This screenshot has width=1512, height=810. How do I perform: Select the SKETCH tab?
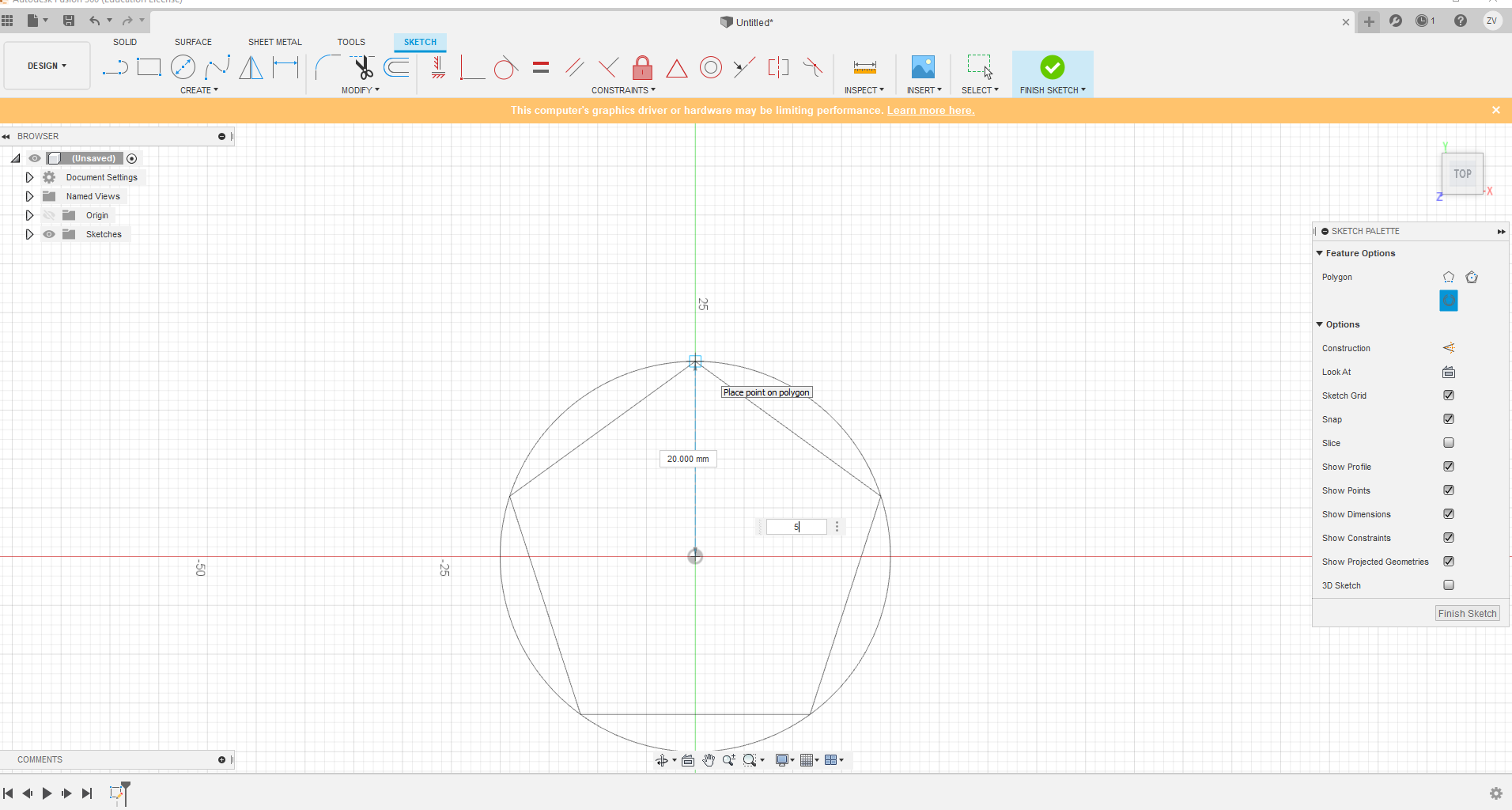[420, 42]
